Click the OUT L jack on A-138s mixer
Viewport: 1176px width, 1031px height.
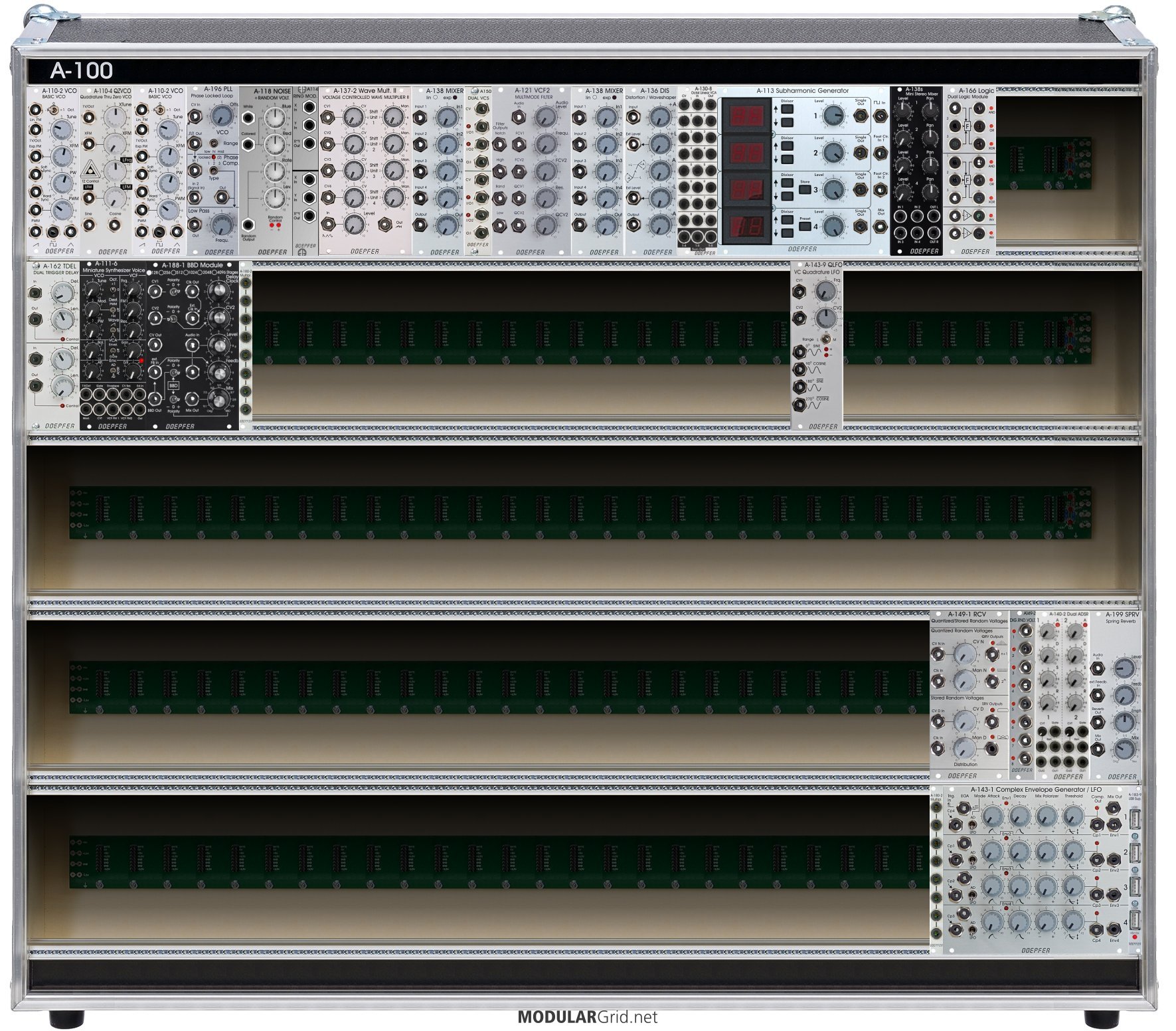(x=934, y=215)
